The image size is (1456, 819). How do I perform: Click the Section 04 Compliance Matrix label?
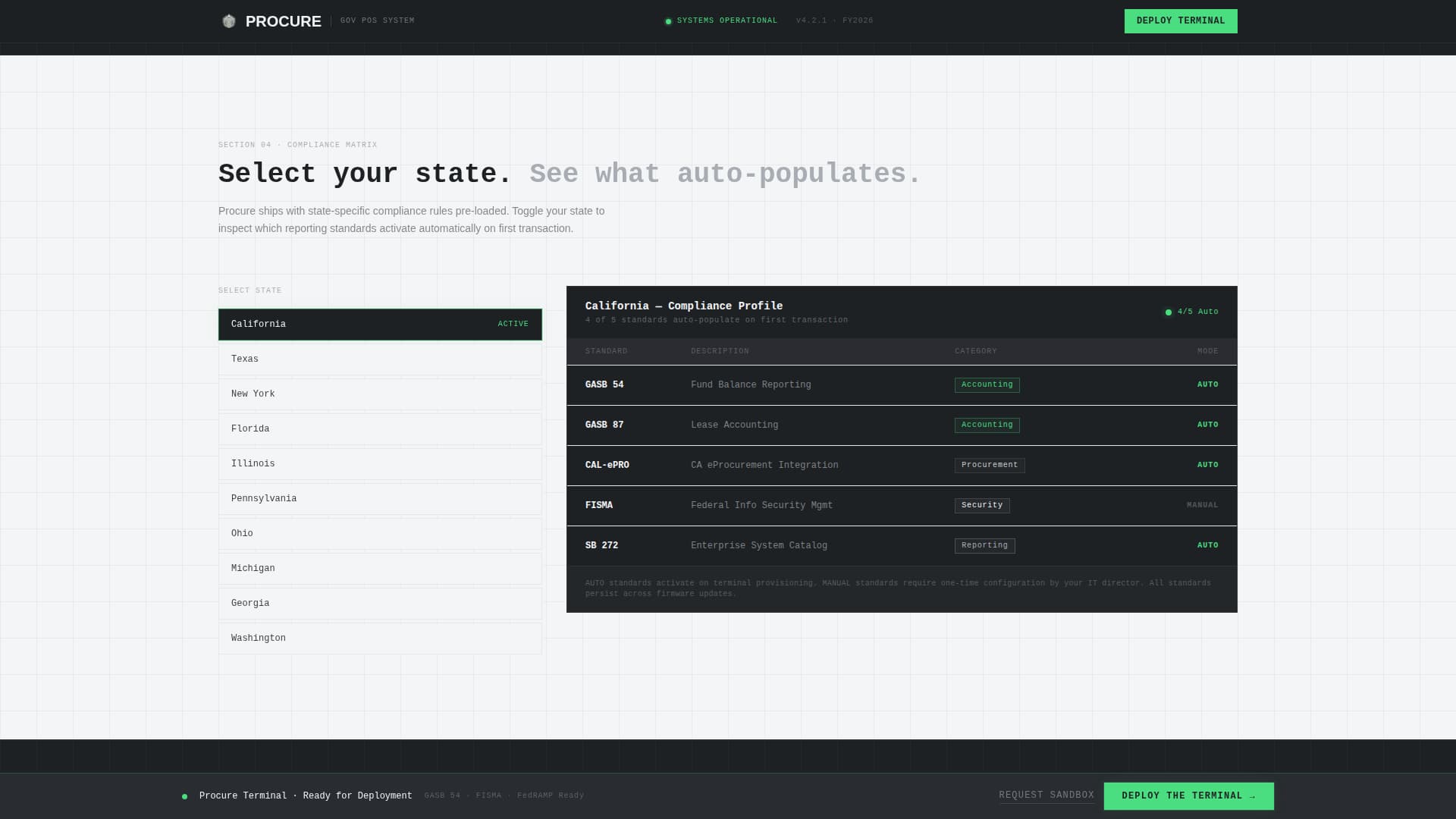[x=297, y=145]
